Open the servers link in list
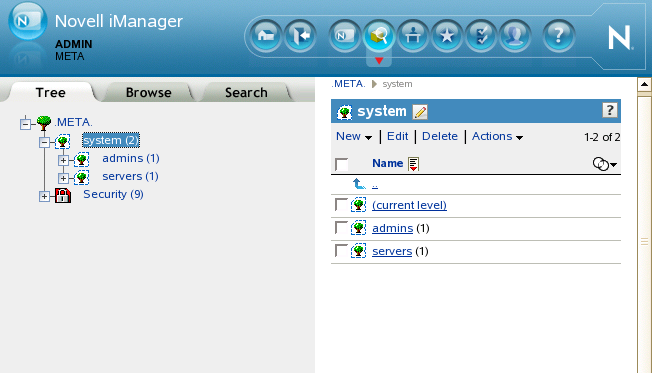This screenshot has height=373, width=652. [x=392, y=251]
